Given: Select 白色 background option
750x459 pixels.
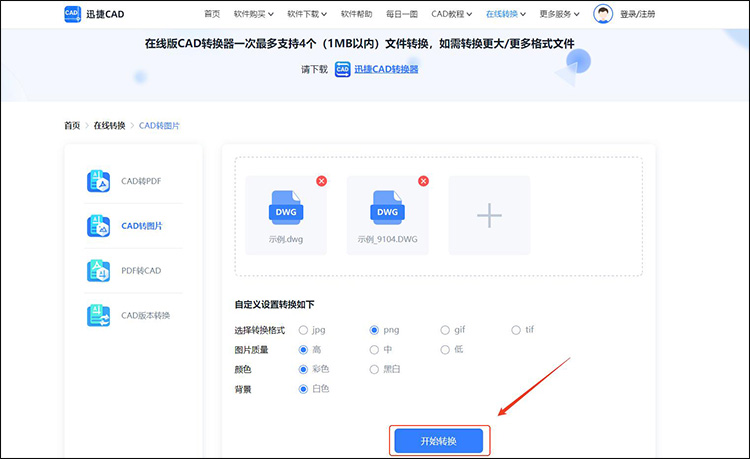Looking at the screenshot, I should [303, 389].
